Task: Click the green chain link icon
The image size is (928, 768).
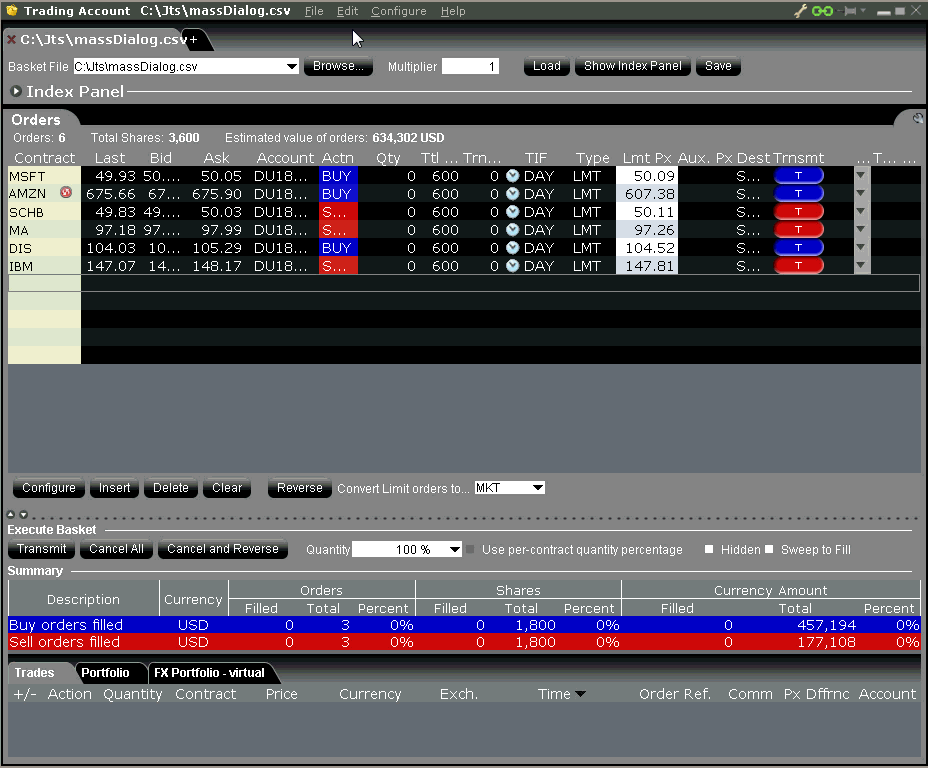Action: coord(822,11)
